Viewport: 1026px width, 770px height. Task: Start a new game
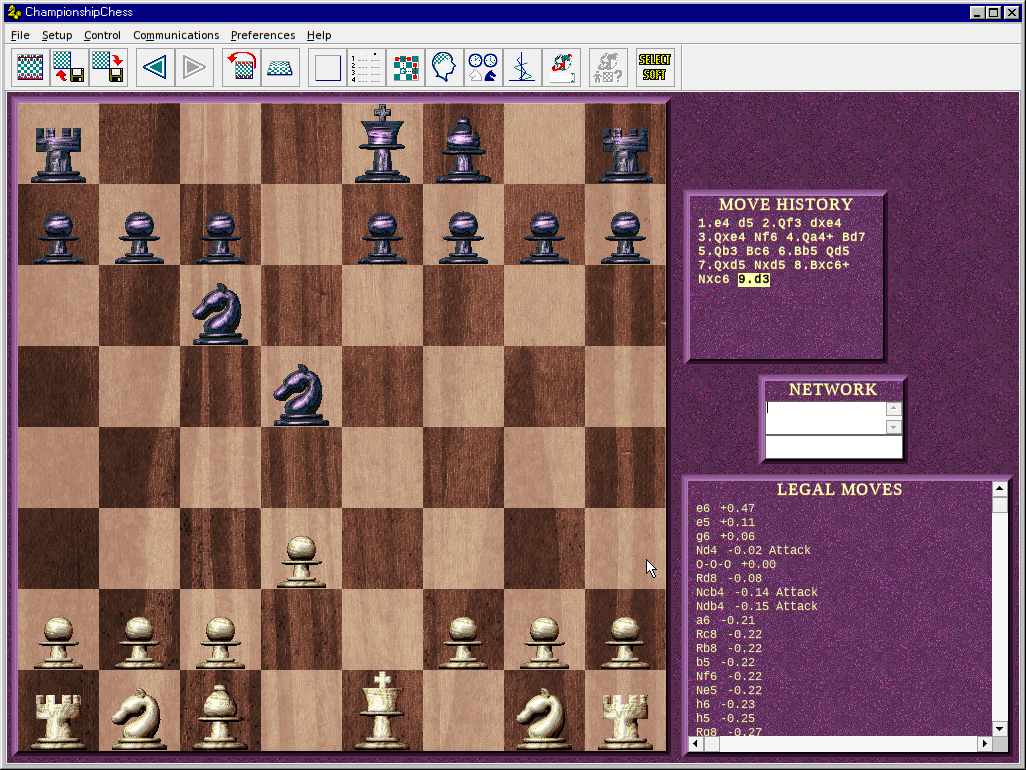click(x=29, y=66)
